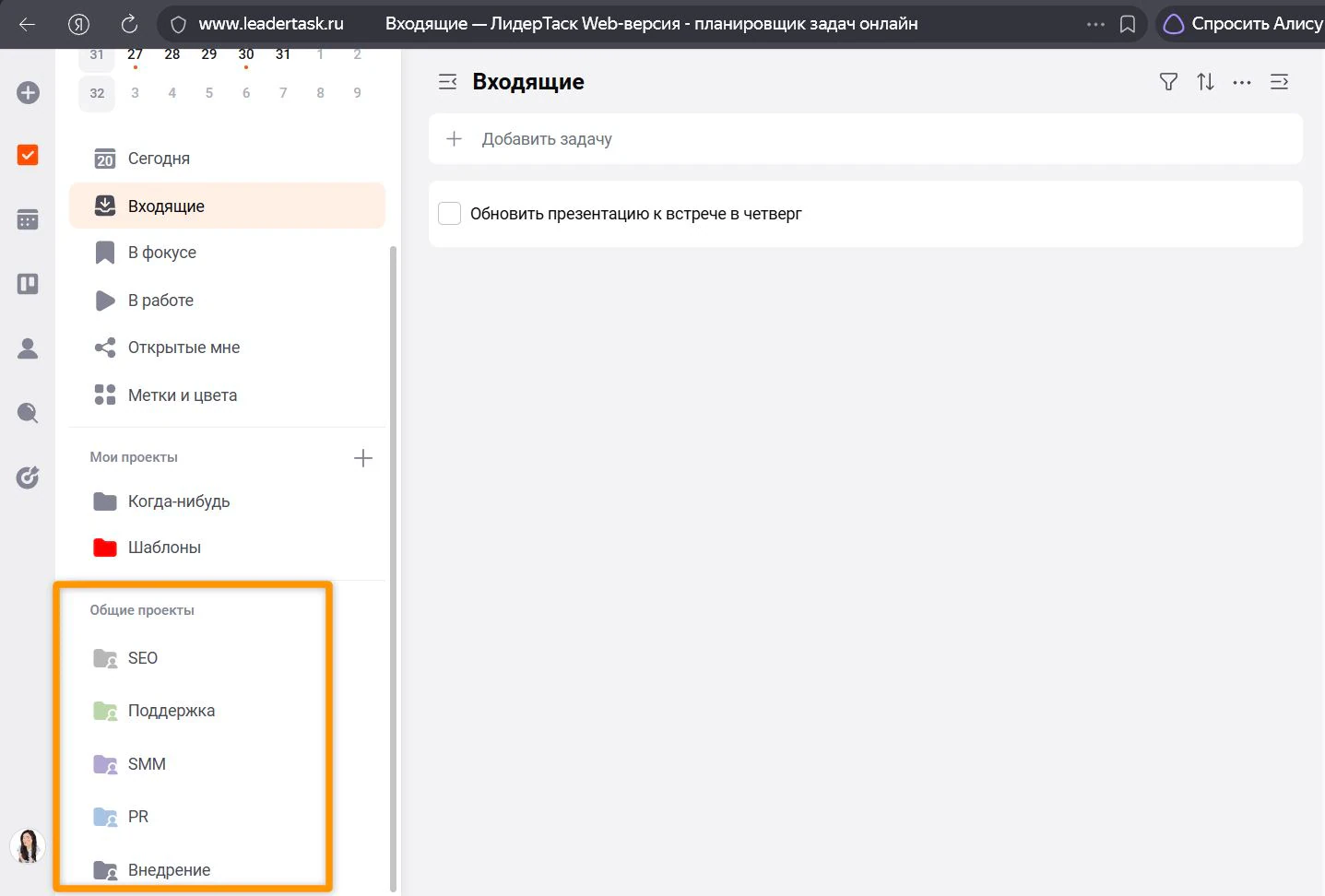The width and height of the screenshot is (1325, 896).
Task: Click the address bar URL
Action: (271, 24)
